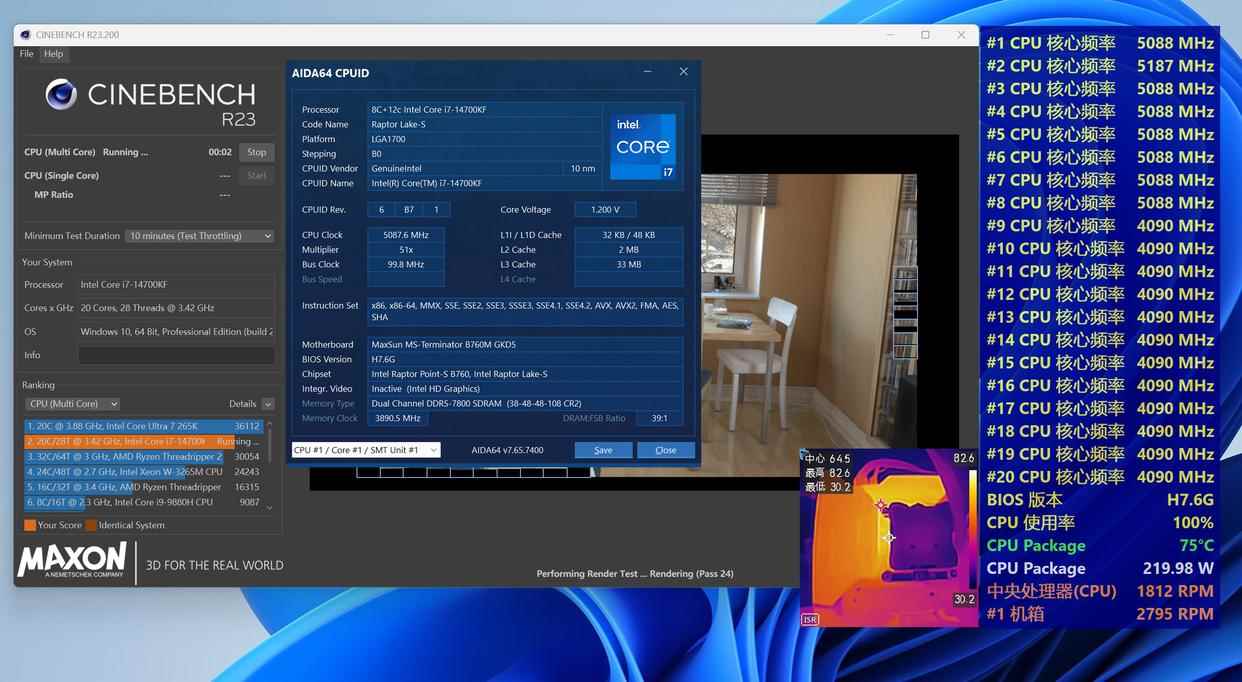1242x682 pixels.
Task: Click the Multiplier value 51x
Action: pos(406,250)
